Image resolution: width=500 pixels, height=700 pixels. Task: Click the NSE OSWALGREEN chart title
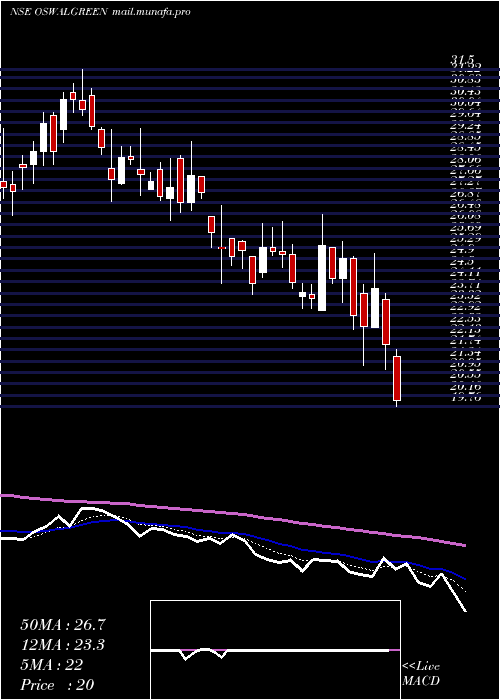click(58, 12)
